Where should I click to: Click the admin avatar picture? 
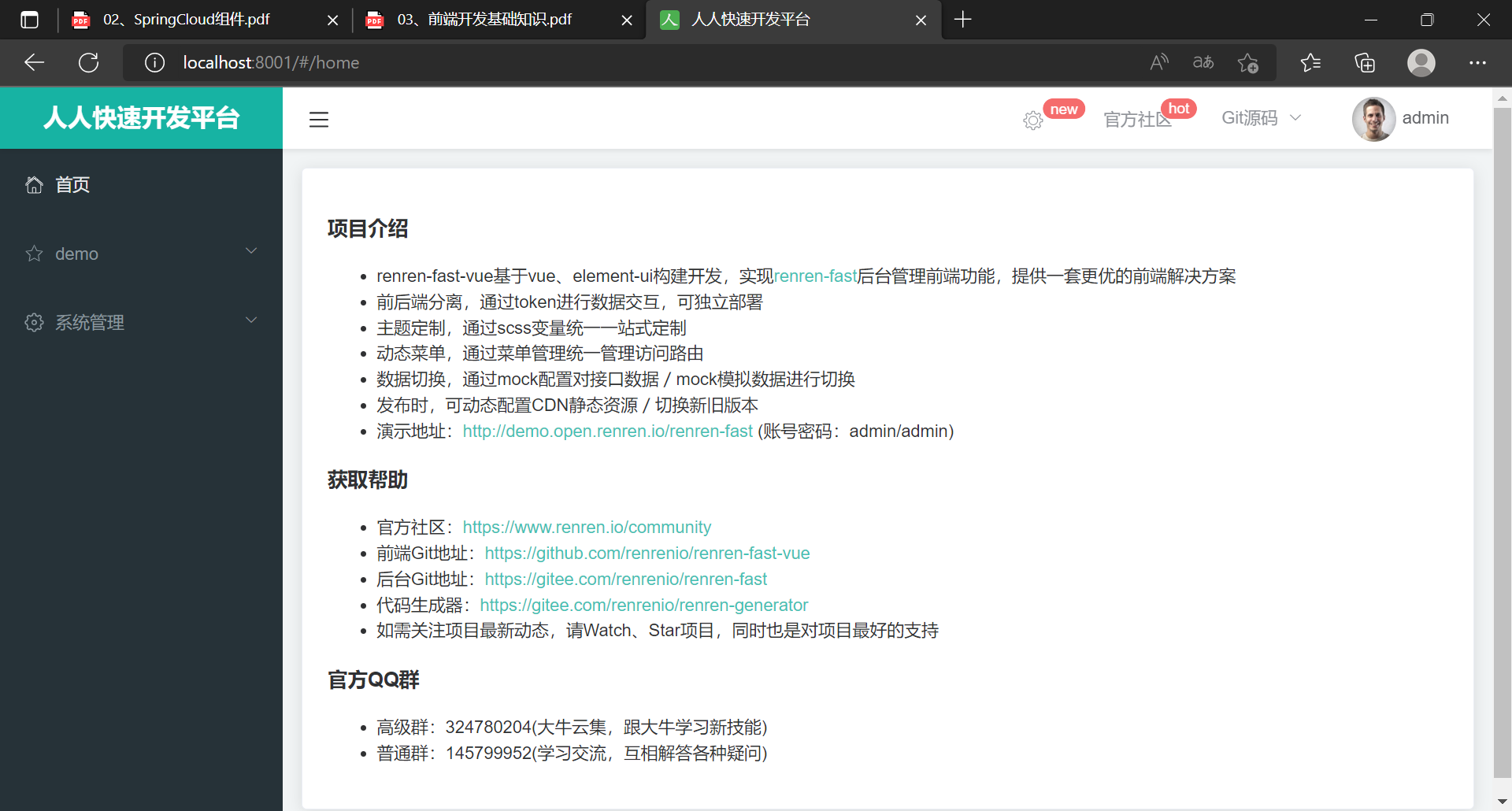pyautogui.click(x=1373, y=118)
